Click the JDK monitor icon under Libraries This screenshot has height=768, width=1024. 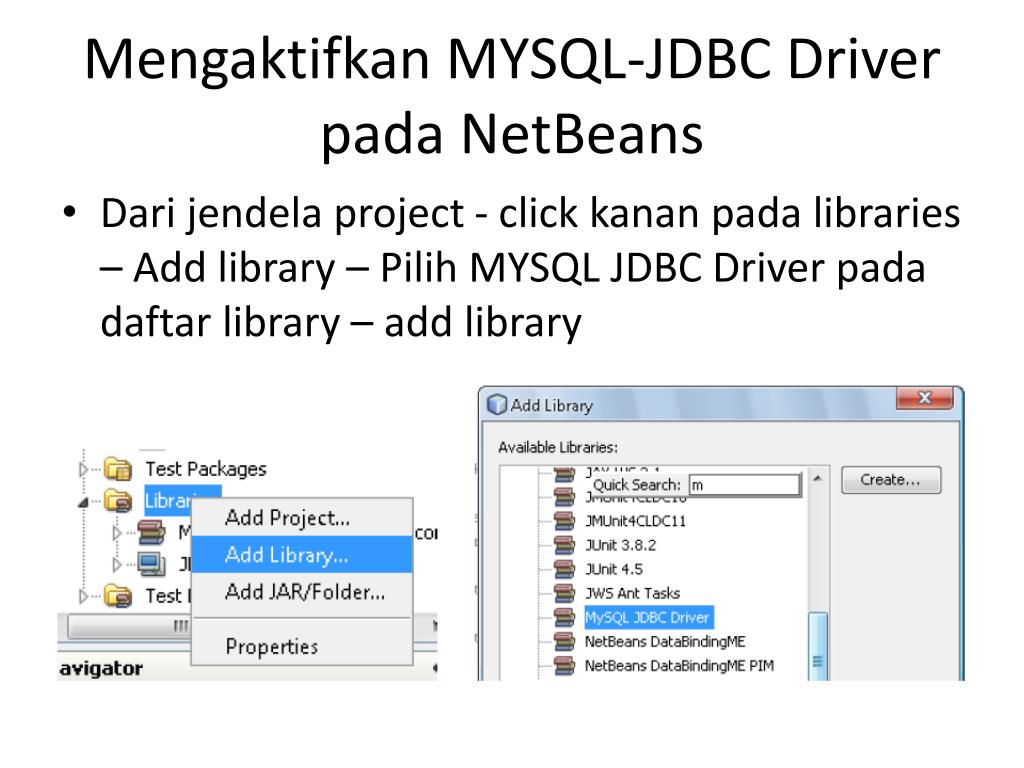pyautogui.click(x=151, y=564)
